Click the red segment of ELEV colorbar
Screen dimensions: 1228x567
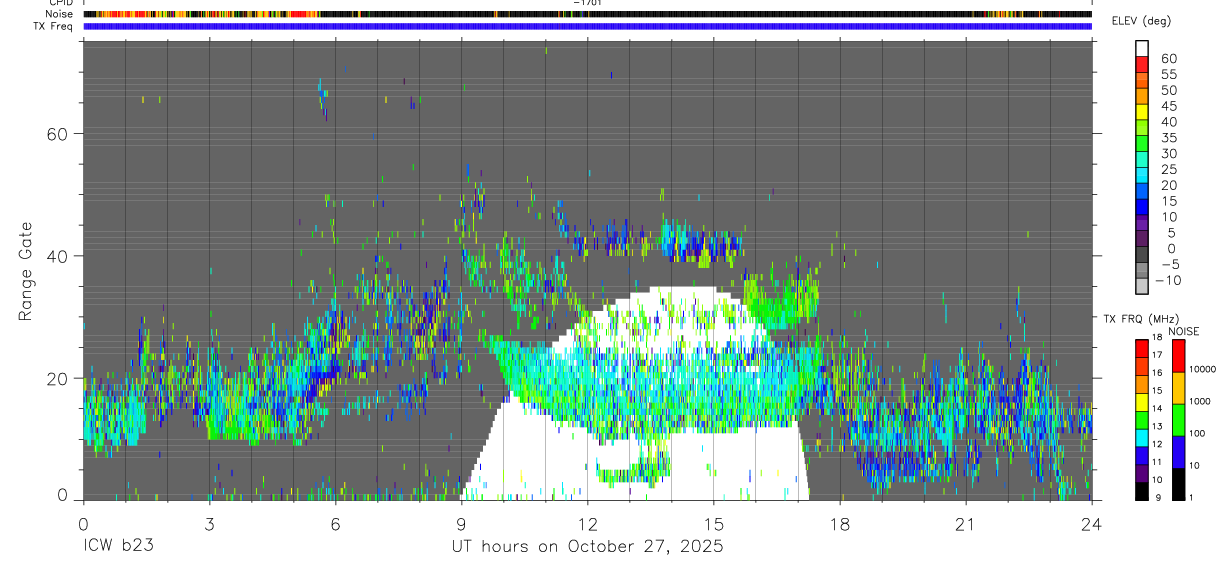(x=1142, y=64)
